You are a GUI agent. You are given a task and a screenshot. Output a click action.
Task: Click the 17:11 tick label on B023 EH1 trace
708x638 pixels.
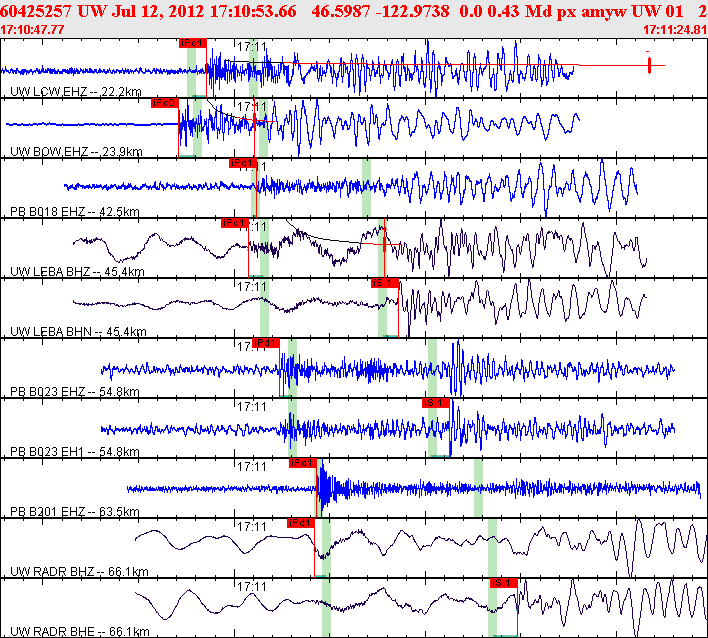[x=252, y=407]
